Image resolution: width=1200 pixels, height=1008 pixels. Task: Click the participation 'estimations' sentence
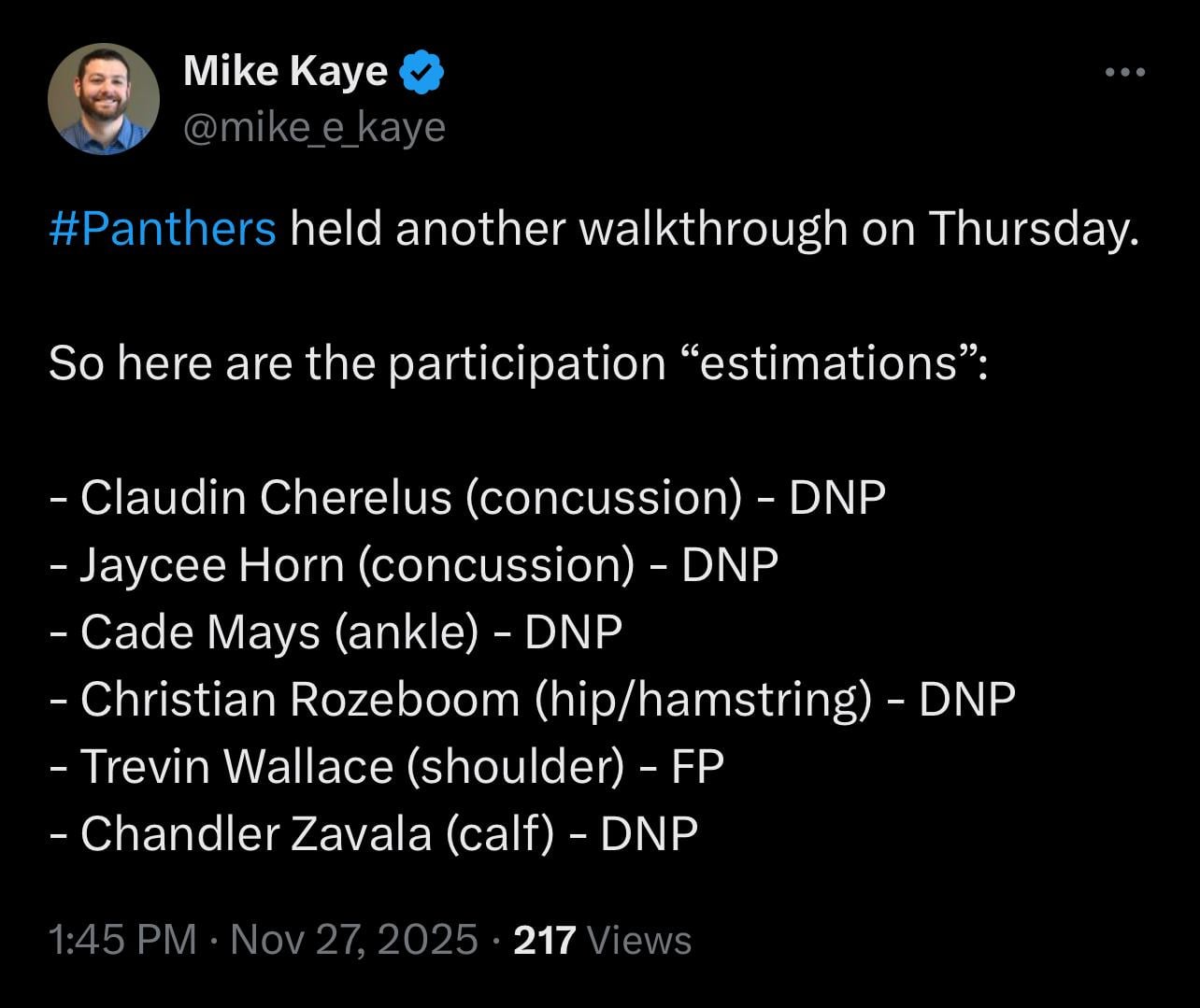point(516,362)
